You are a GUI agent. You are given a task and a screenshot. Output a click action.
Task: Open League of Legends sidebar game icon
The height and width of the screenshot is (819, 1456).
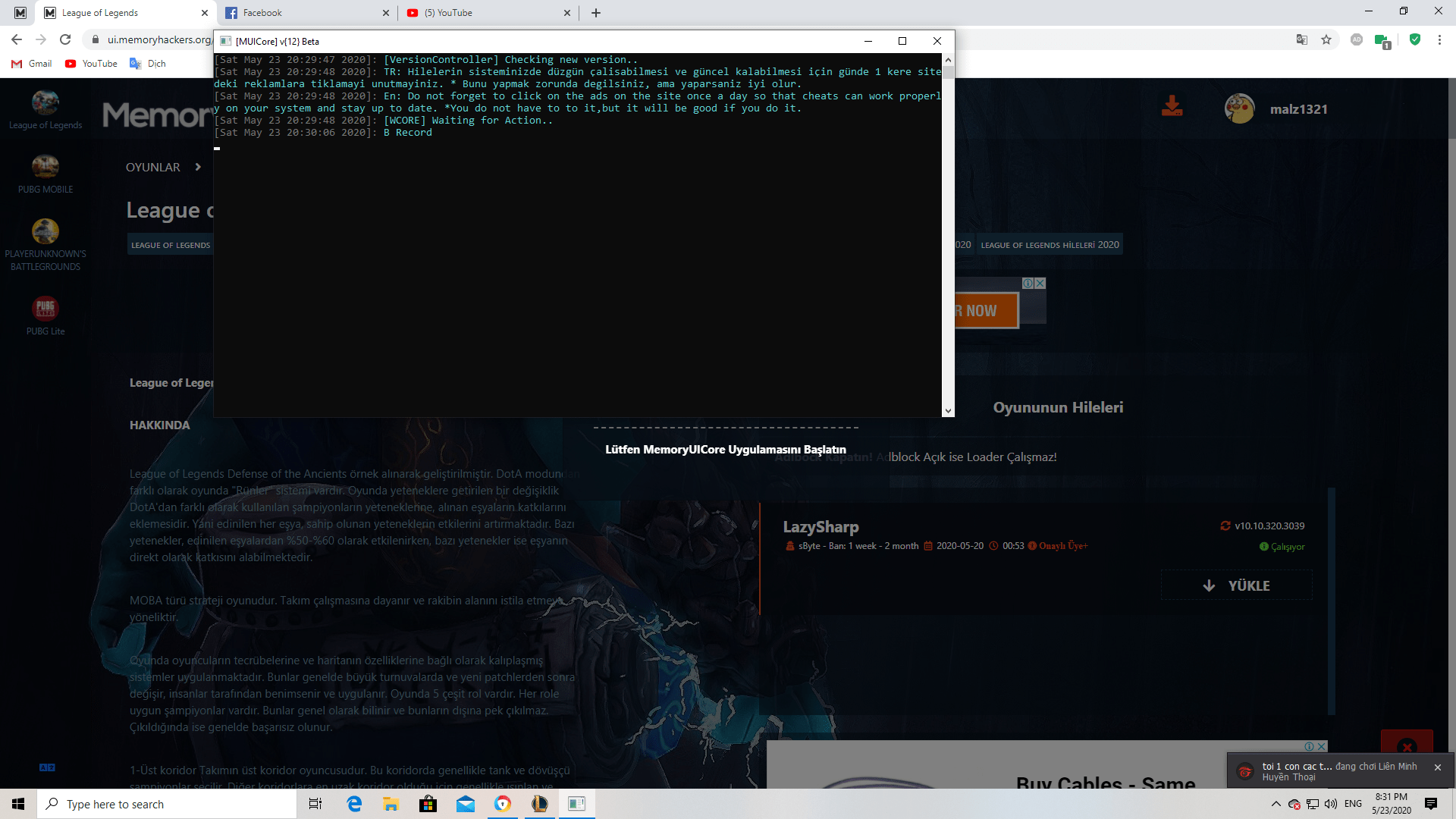(x=45, y=102)
